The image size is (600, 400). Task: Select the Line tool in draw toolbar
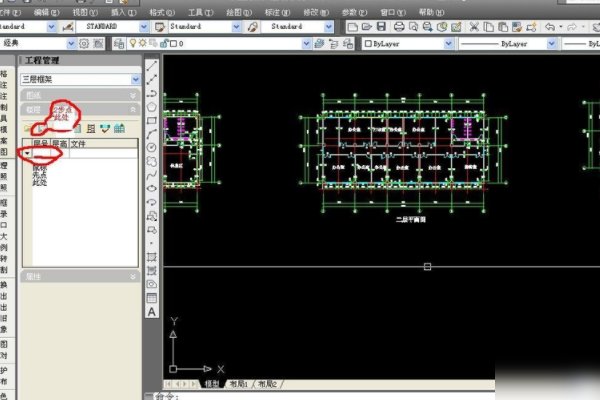153,65
